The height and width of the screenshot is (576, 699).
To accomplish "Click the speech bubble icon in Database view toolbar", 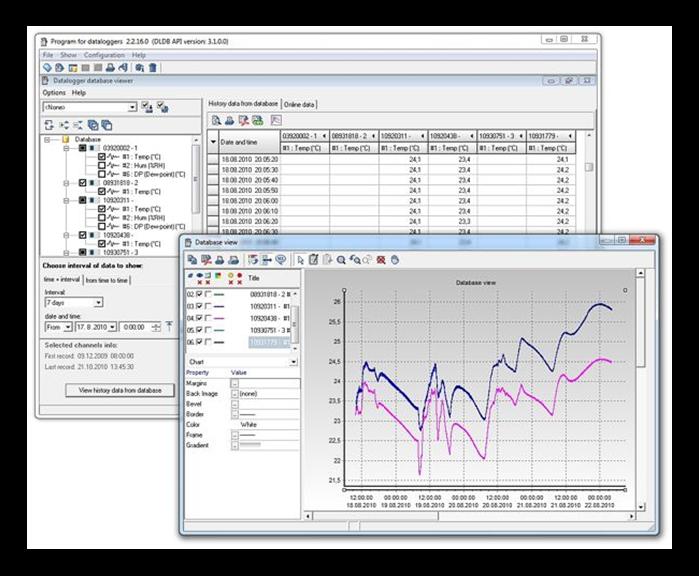I will pyautogui.click(x=280, y=260).
